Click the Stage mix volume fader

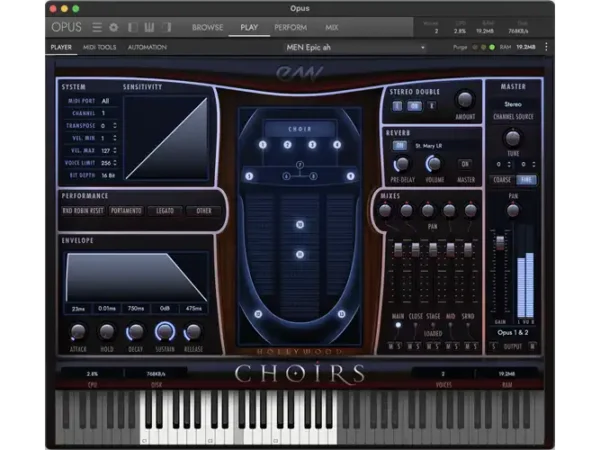[433, 249]
